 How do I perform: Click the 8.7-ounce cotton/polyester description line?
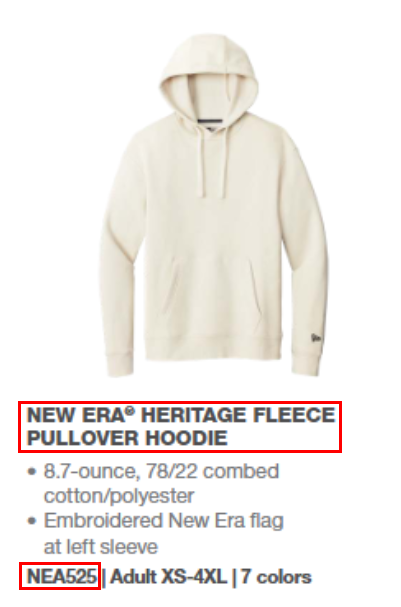pyautogui.click(x=161, y=483)
